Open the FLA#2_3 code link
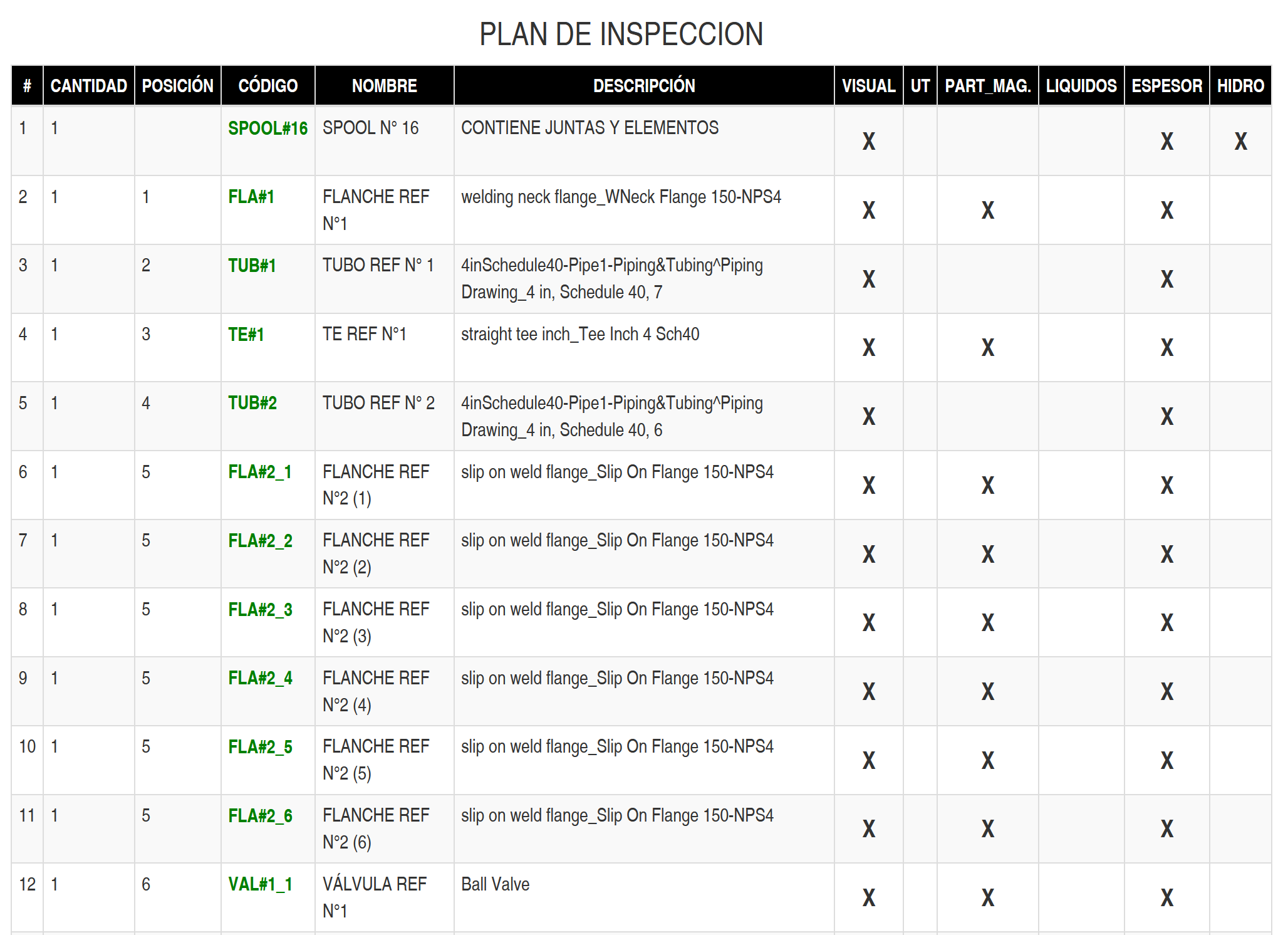 (260, 610)
